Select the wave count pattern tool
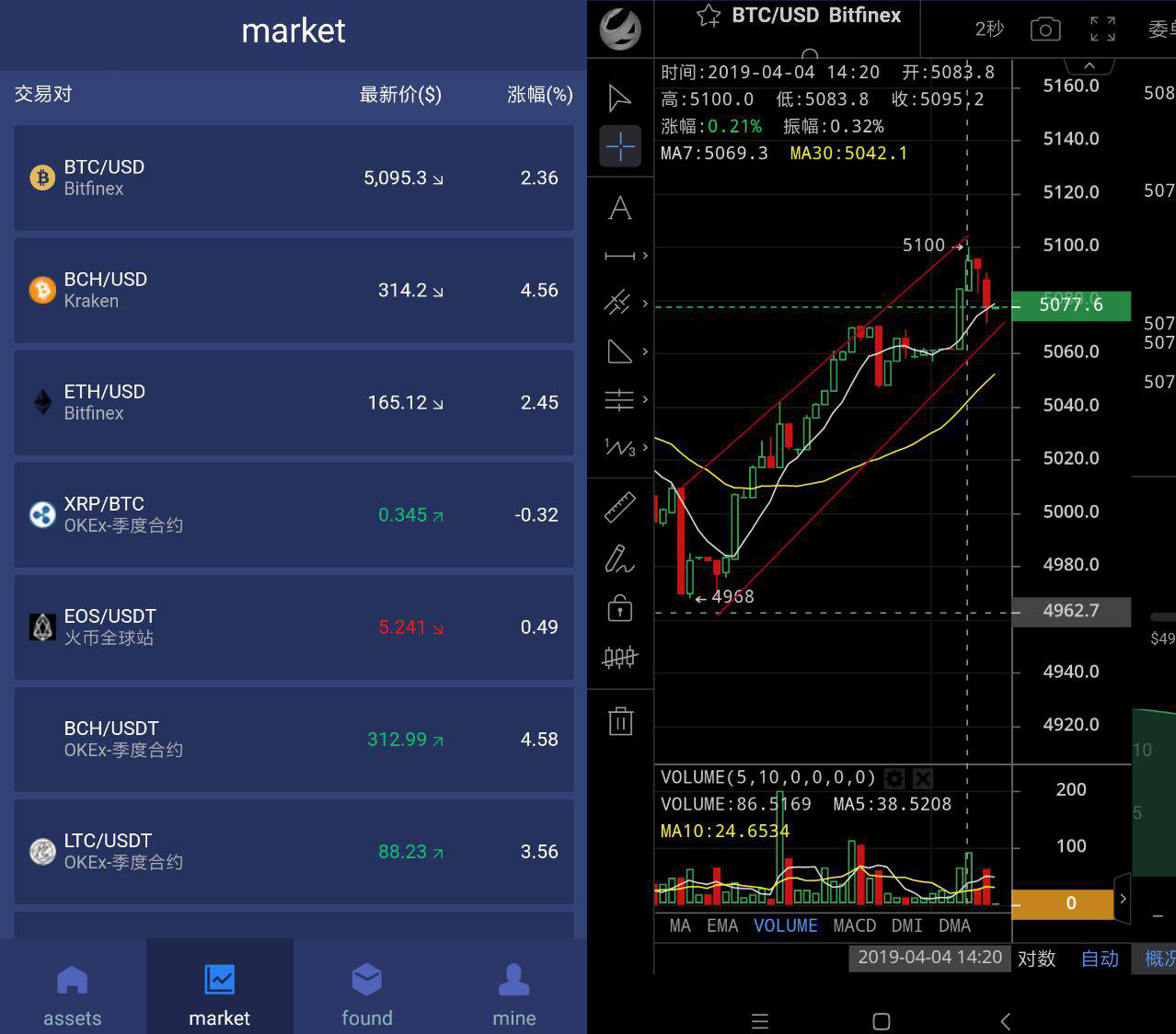 pos(619,447)
